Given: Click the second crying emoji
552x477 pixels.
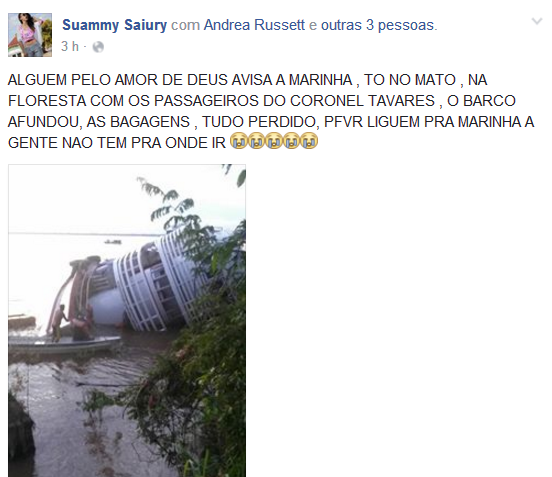Looking at the screenshot, I should (x=256, y=141).
